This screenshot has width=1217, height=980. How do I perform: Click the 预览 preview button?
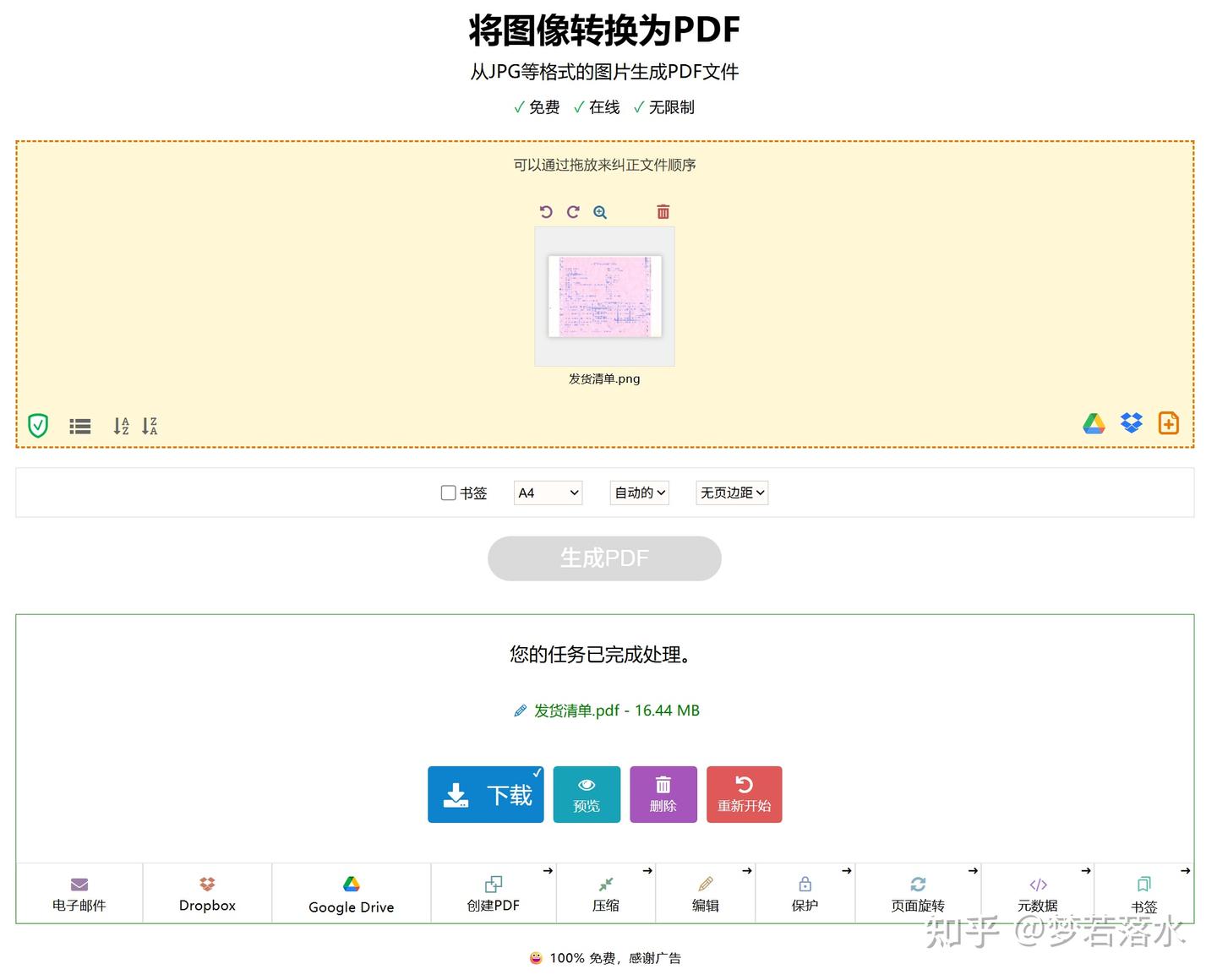click(587, 794)
